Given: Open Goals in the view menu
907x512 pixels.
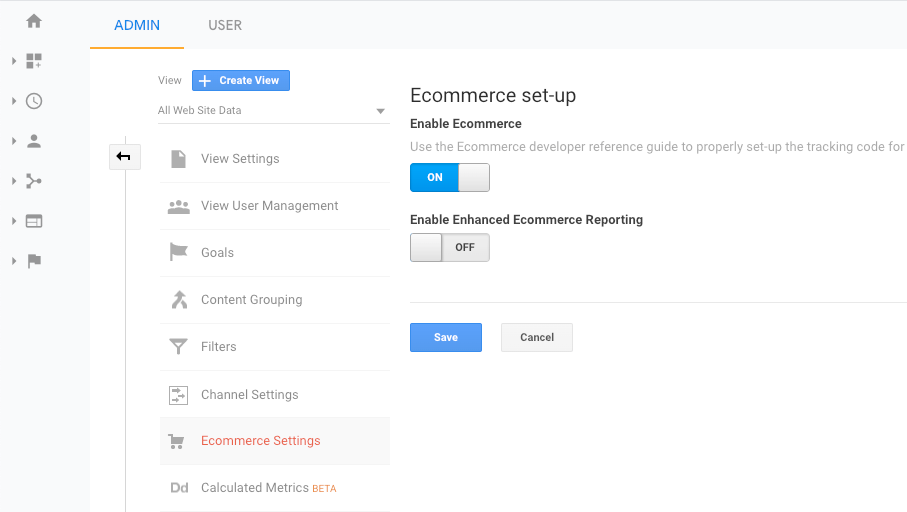Looking at the screenshot, I should [274, 253].
